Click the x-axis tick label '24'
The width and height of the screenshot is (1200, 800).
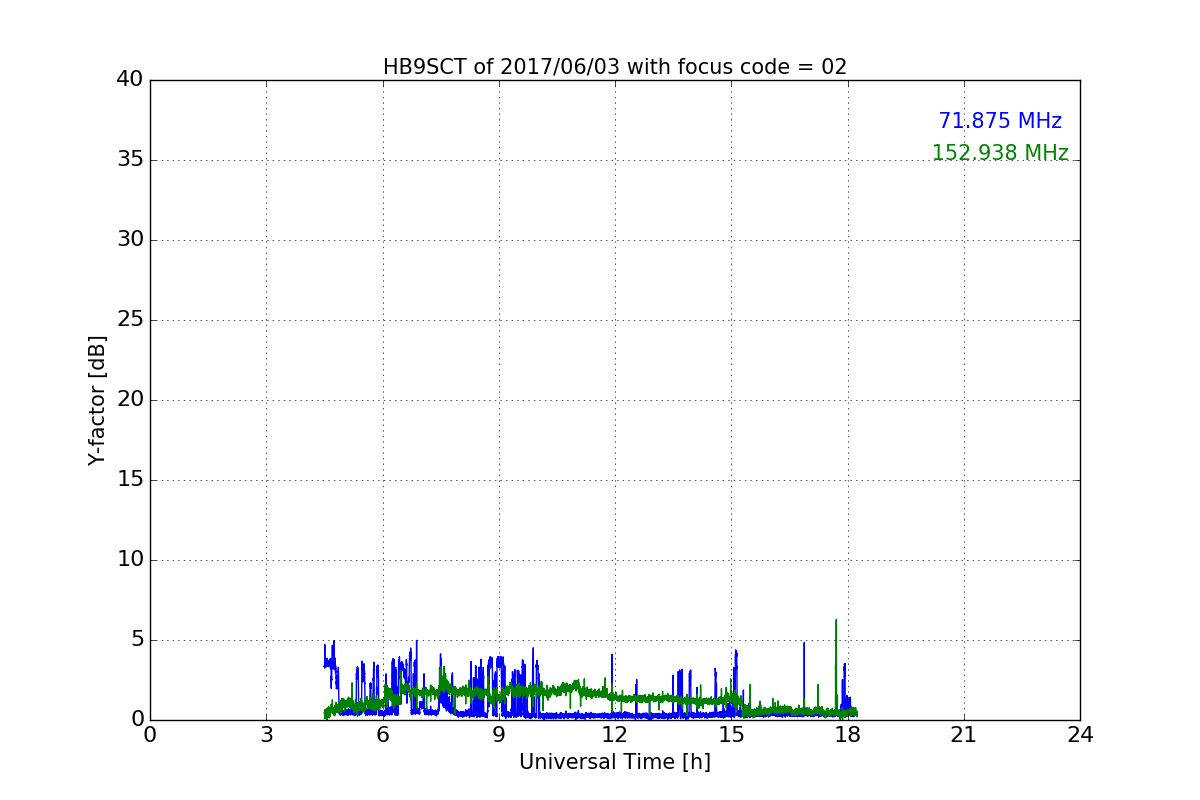click(1080, 734)
